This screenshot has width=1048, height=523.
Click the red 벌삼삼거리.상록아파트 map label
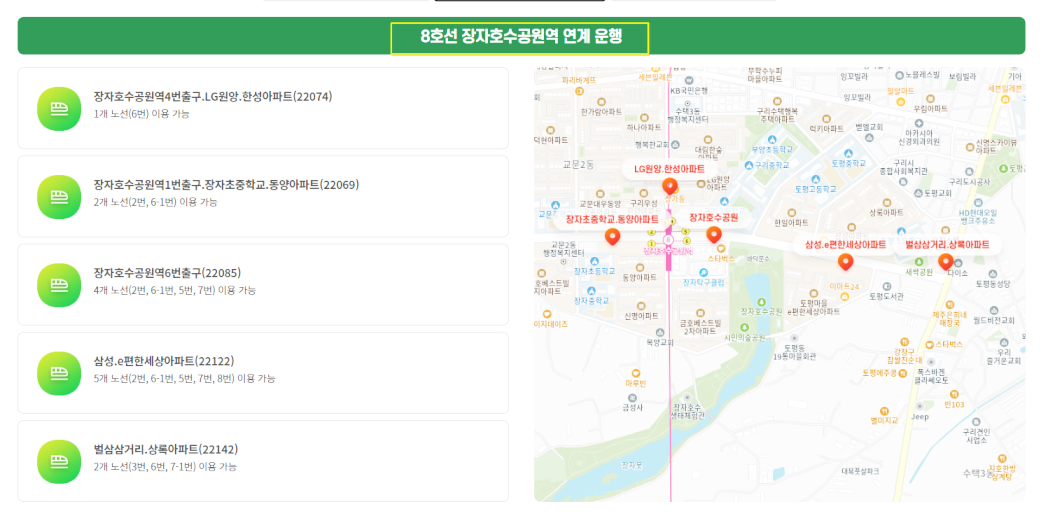(947, 244)
